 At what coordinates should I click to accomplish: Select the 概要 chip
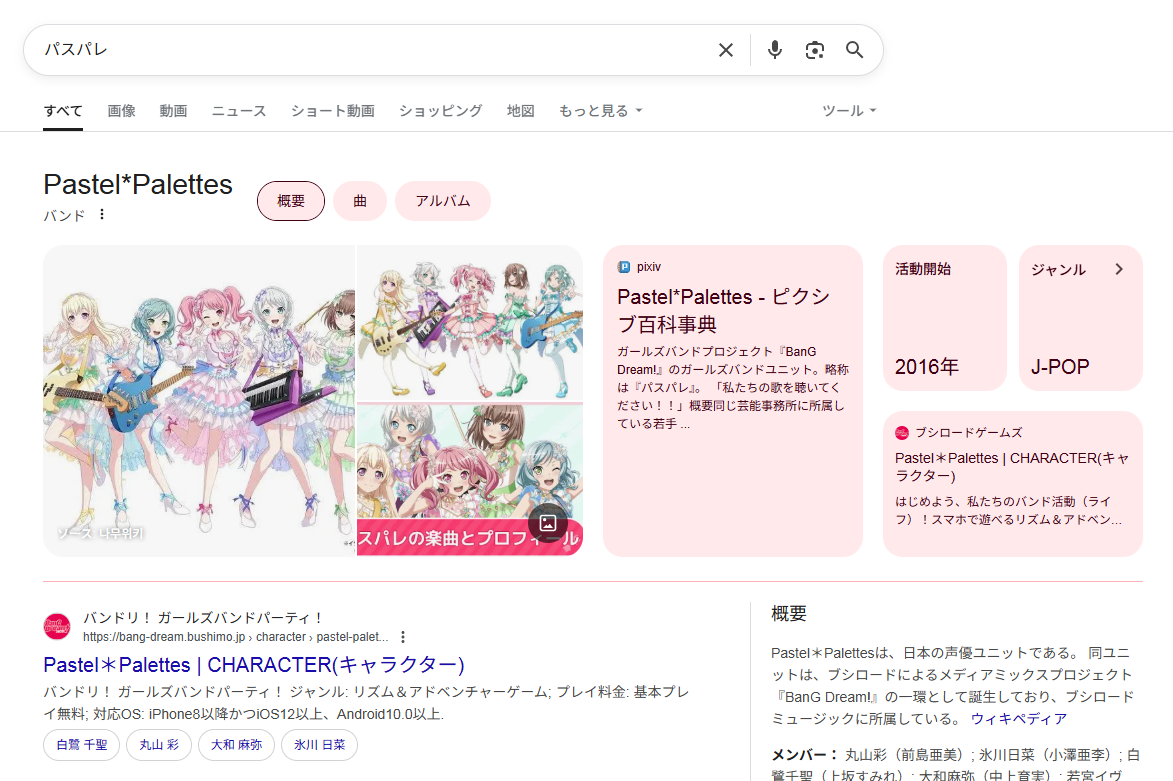pyautogui.click(x=291, y=201)
